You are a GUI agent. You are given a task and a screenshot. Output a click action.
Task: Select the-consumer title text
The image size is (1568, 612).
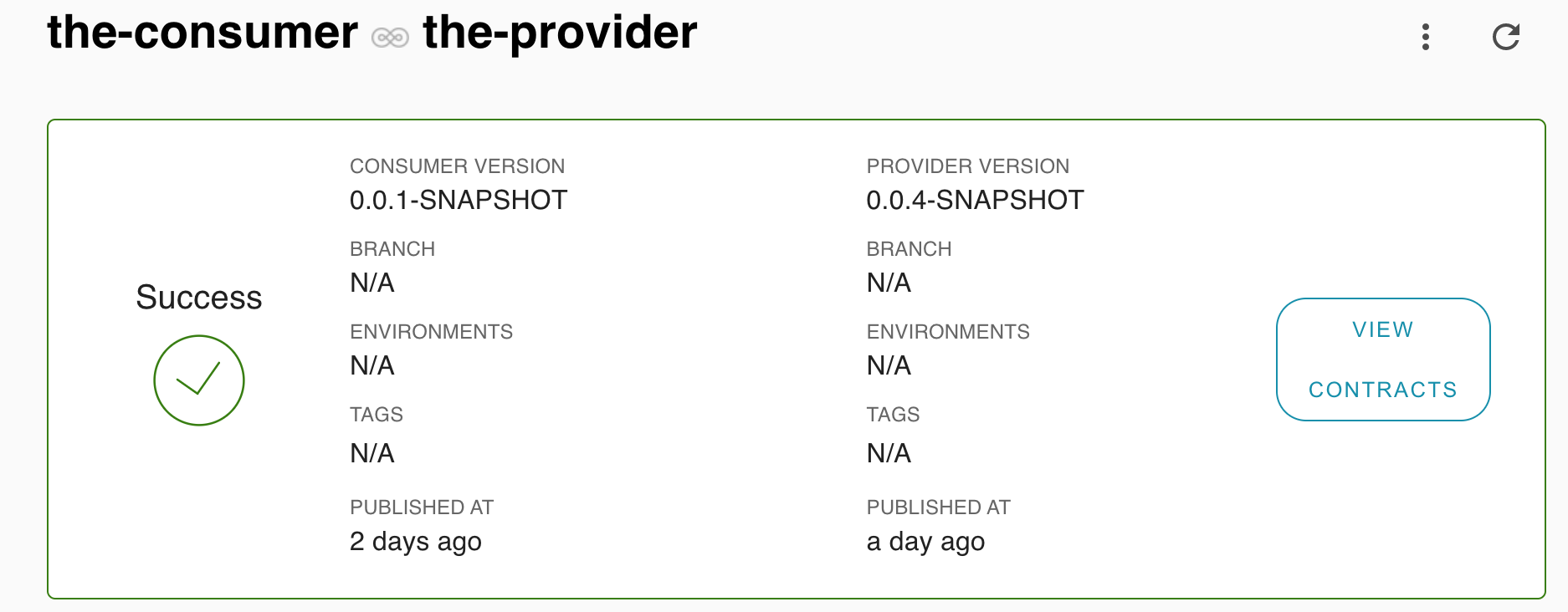click(202, 33)
